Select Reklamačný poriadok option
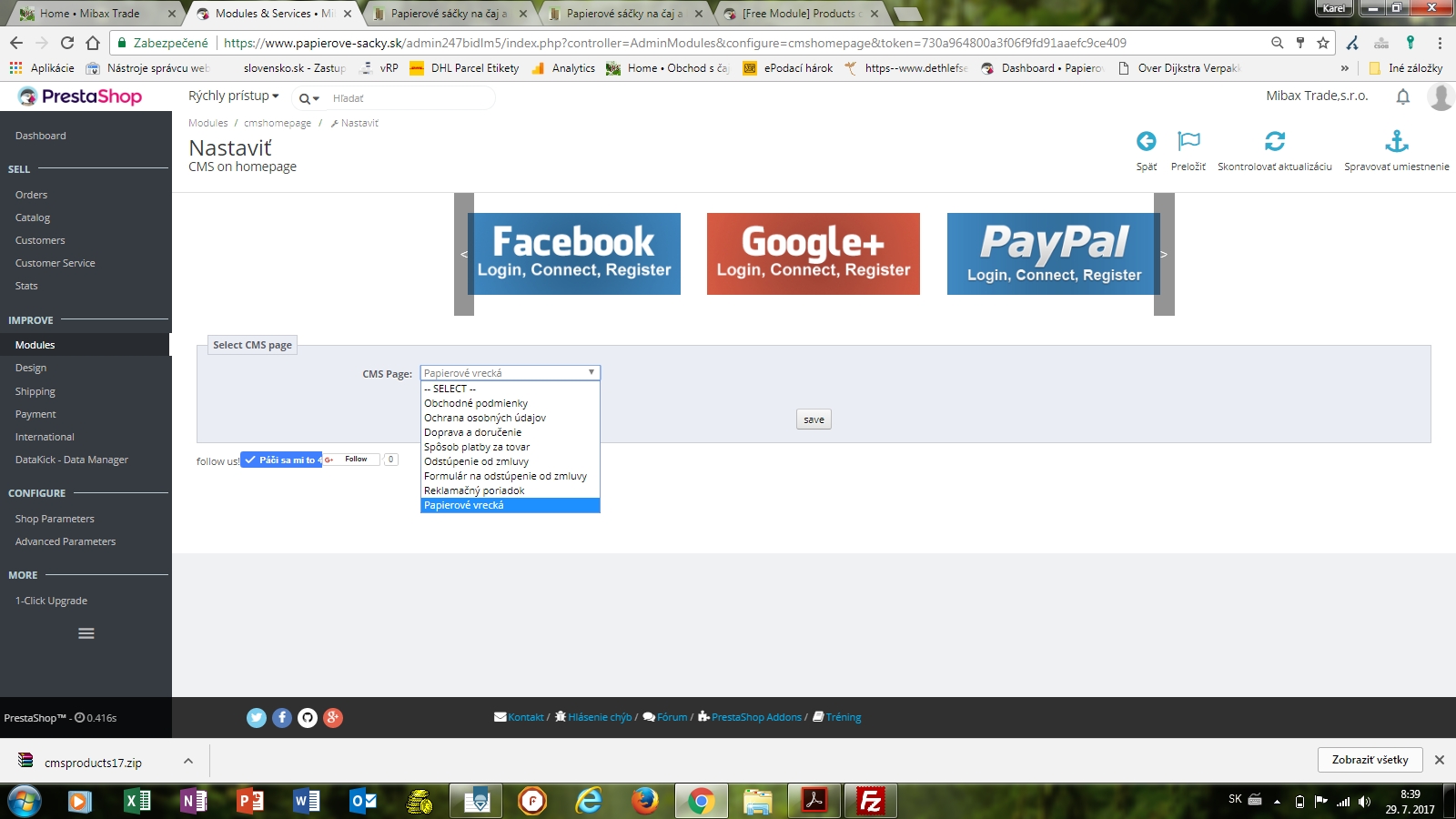Screen dimensions: 1456x819 (x=510, y=490)
